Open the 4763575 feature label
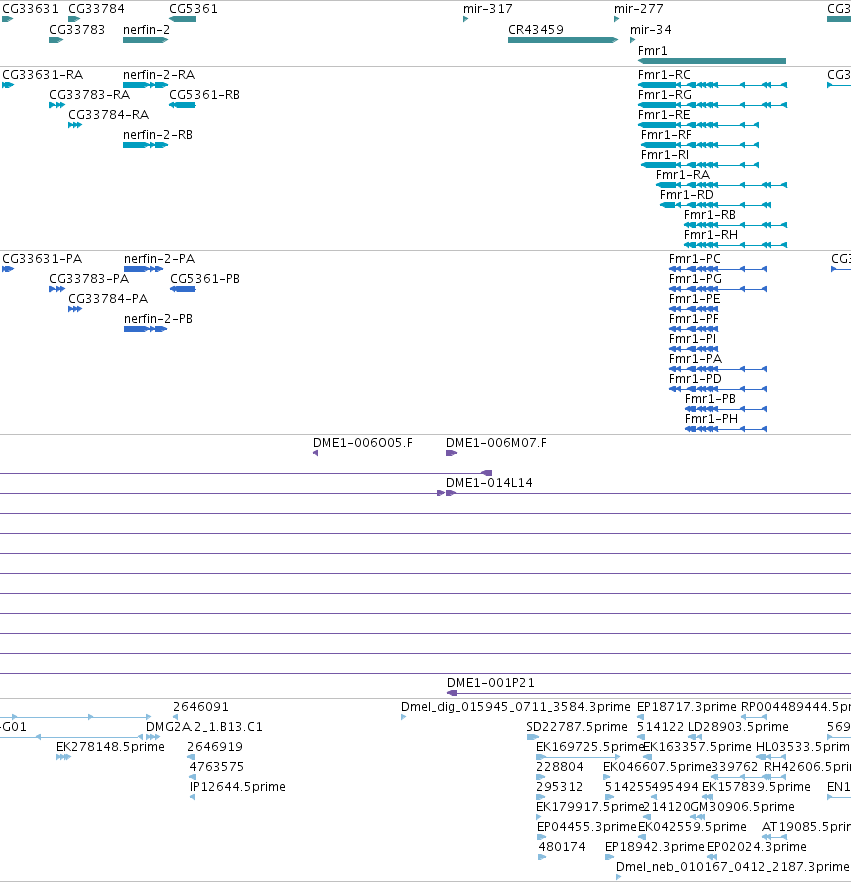Viewport: 851px width, 882px height. (217, 767)
